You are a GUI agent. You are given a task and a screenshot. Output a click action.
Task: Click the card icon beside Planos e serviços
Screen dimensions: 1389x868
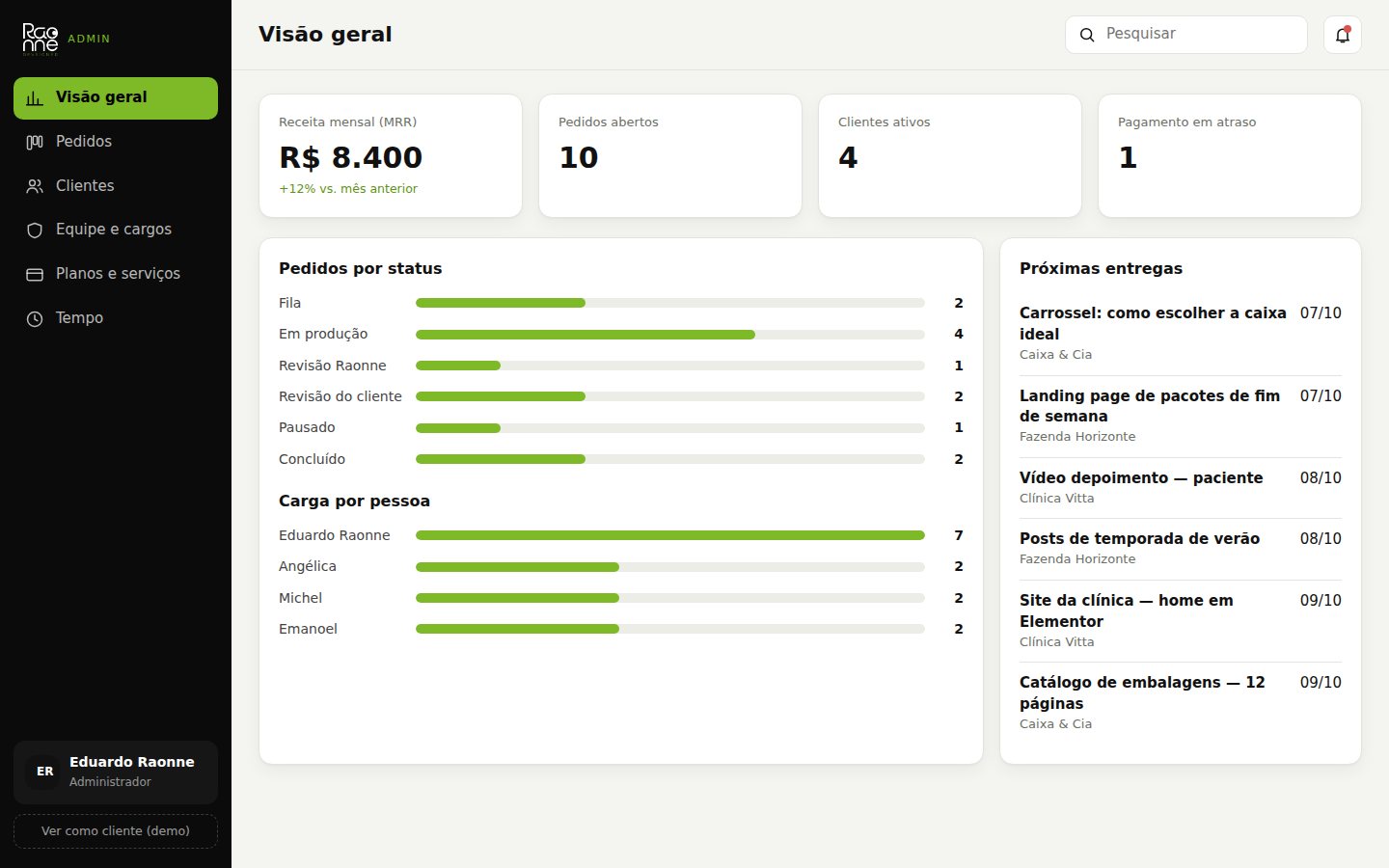(35, 274)
